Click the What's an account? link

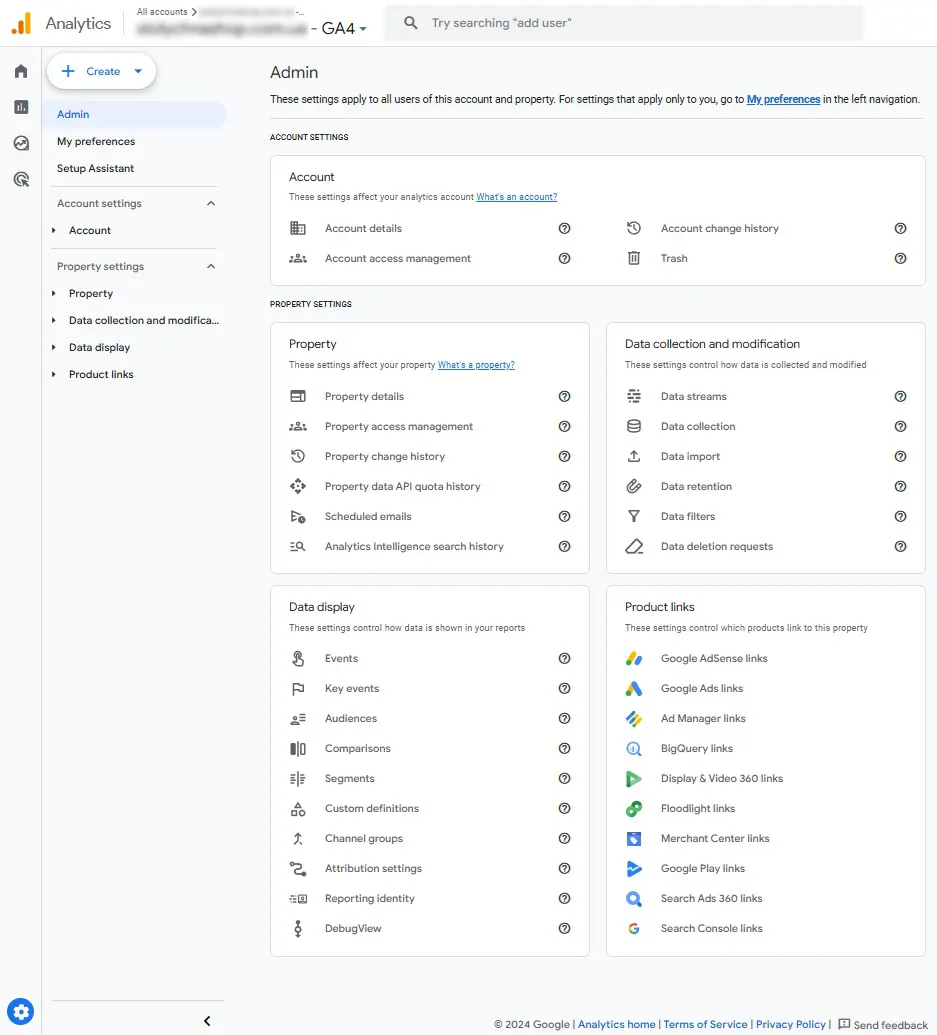pyautogui.click(x=517, y=197)
